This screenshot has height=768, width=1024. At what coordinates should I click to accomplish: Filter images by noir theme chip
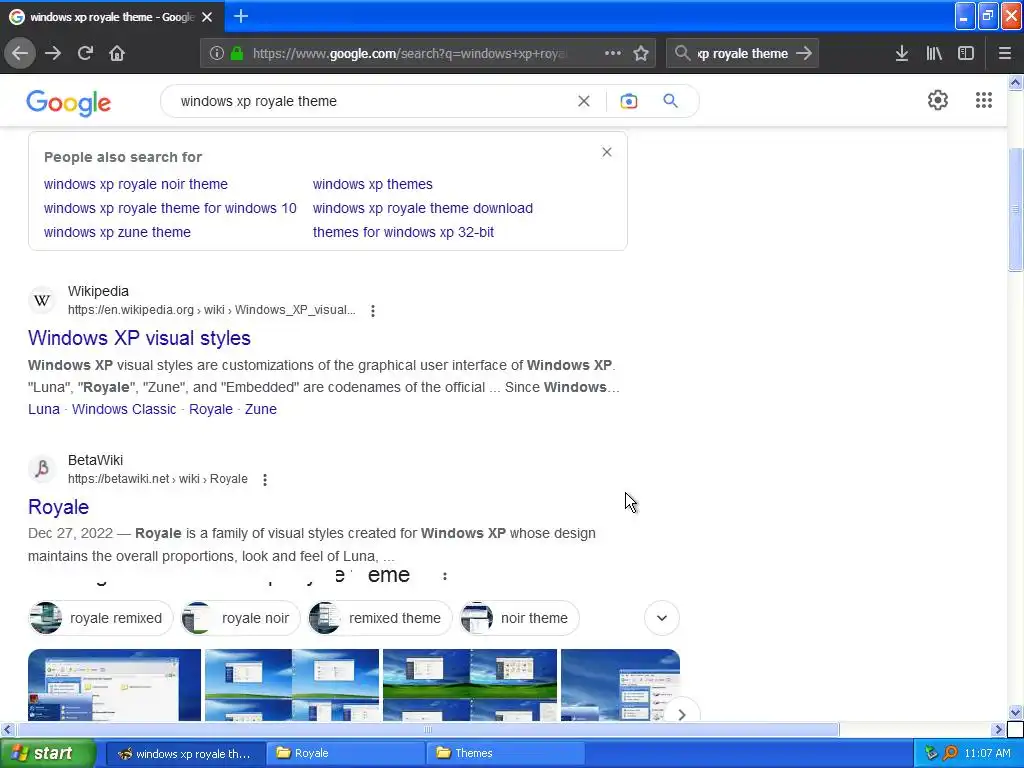[519, 618]
